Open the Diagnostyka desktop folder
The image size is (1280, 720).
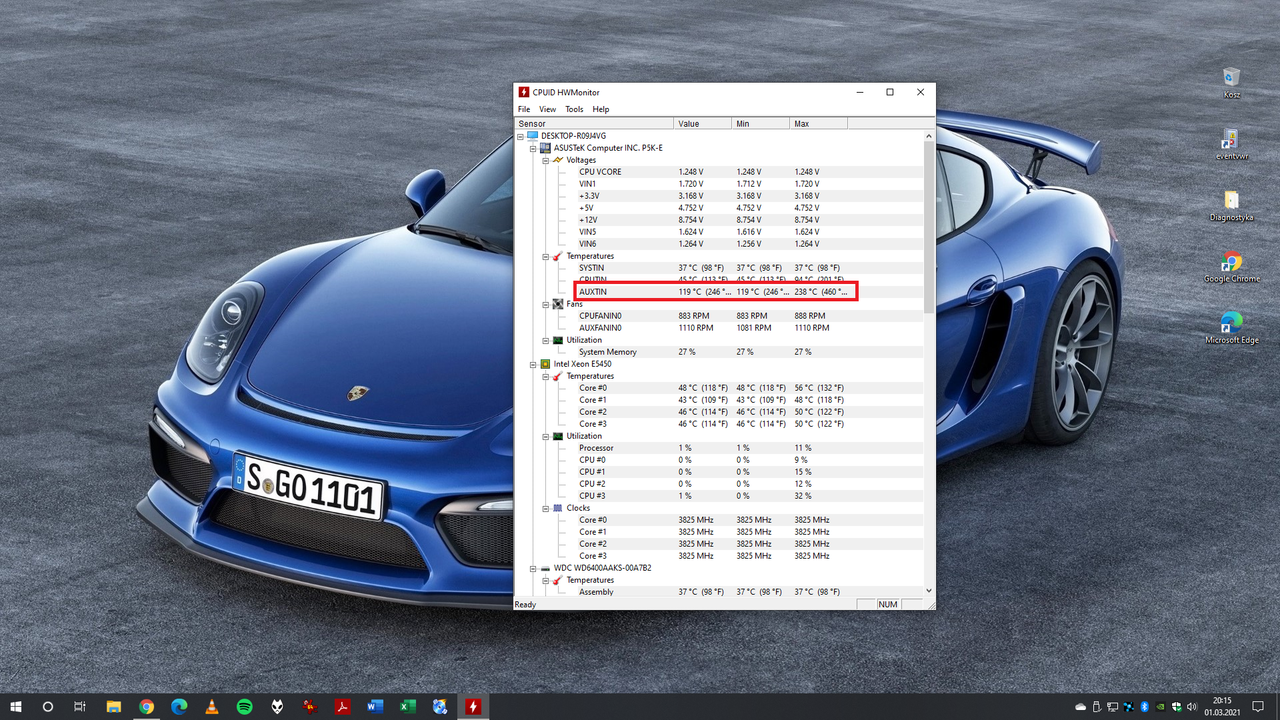1231,205
